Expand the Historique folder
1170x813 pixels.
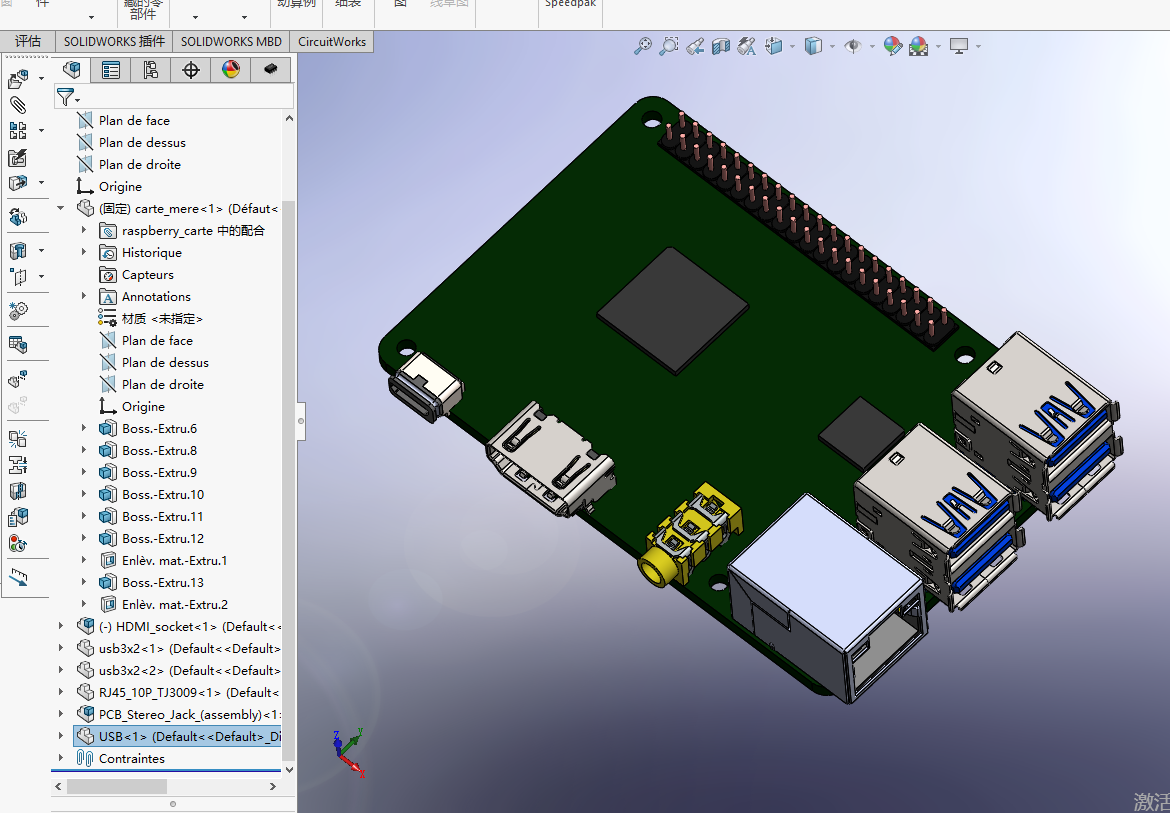click(x=84, y=253)
